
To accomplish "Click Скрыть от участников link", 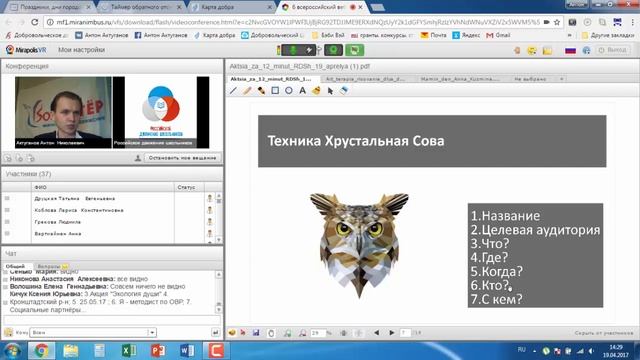I will [x=603, y=333].
